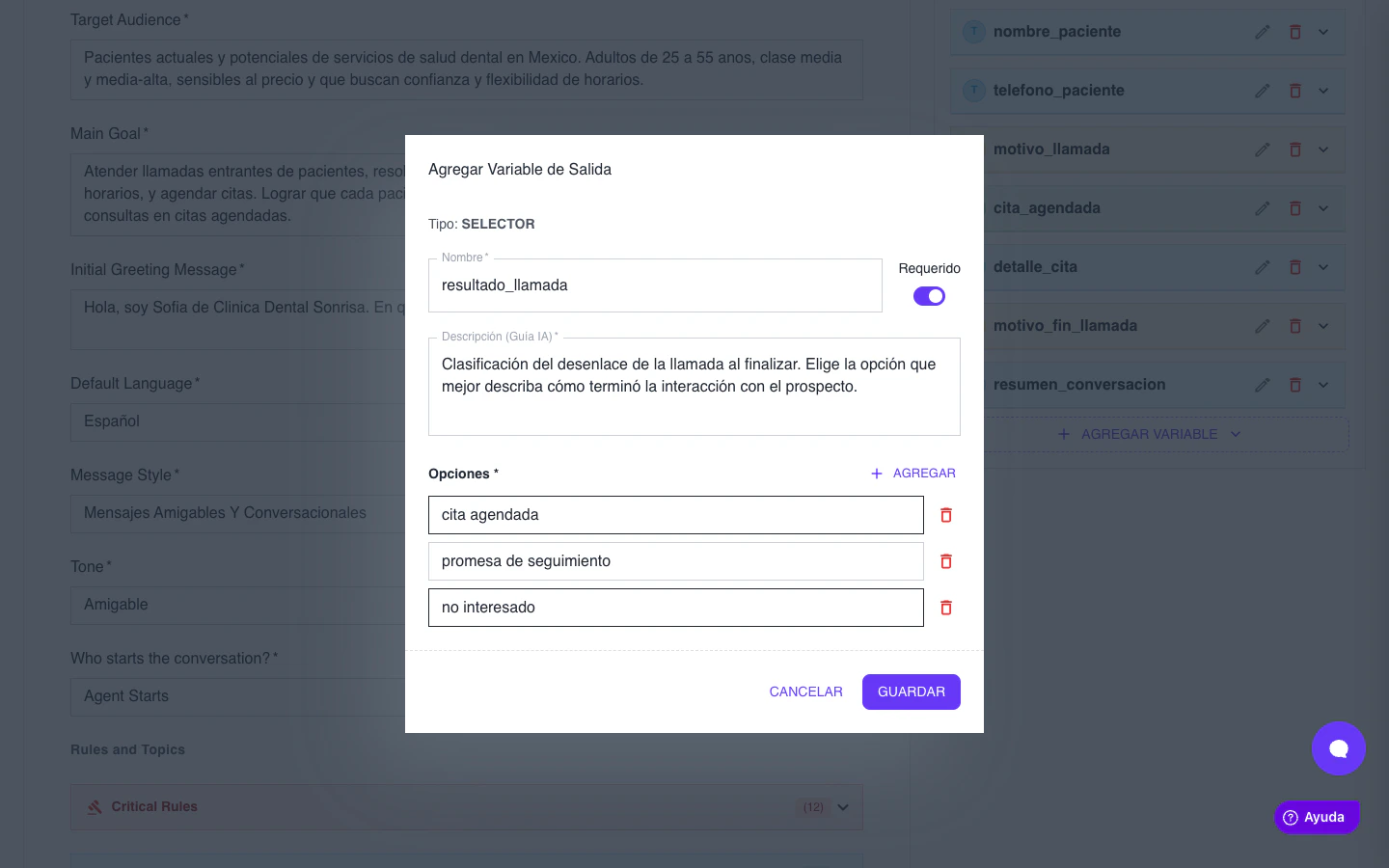Image resolution: width=1389 pixels, height=868 pixels.
Task: Edit the motivo_llamada variable
Action: (1263, 149)
